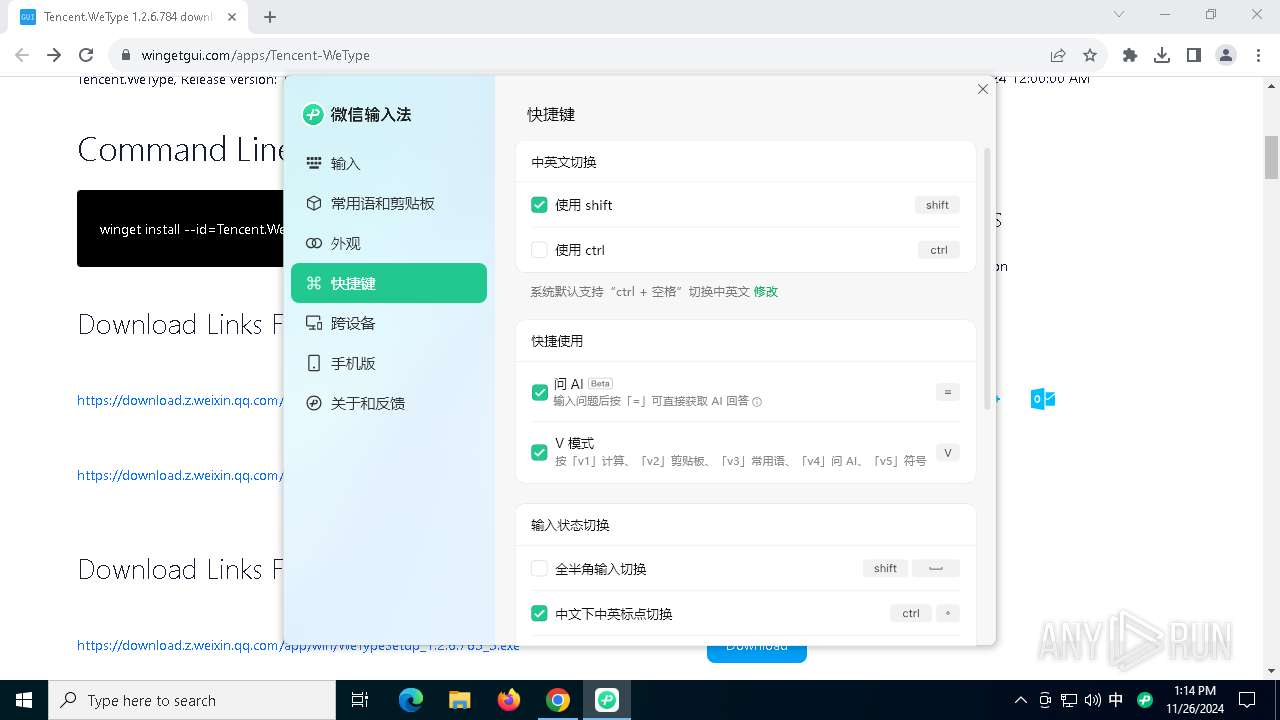1280x720 pixels.
Task: Open the 跨设备 section
Action: pos(388,323)
